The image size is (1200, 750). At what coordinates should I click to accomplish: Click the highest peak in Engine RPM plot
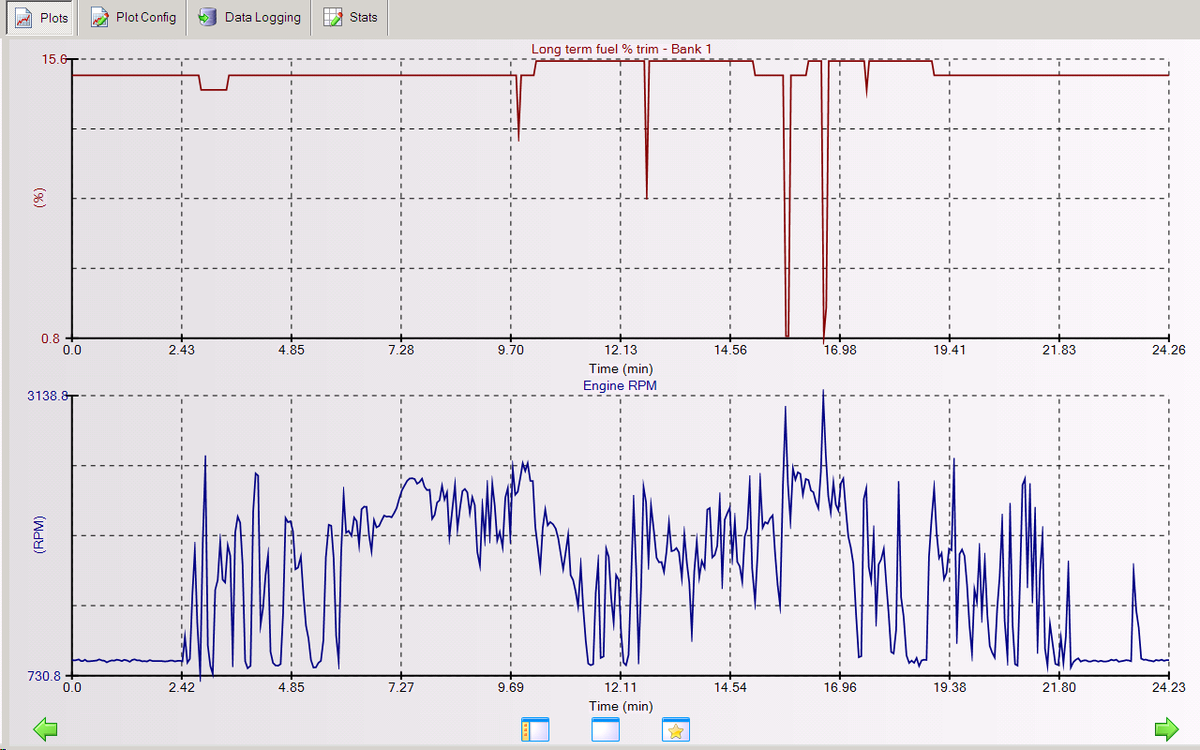click(823, 392)
